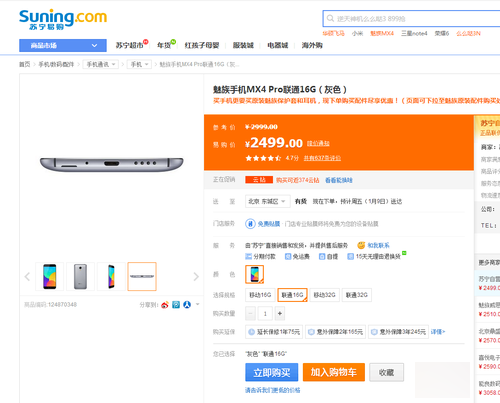Expand more share options arrow
Viewport: 500px width, 403px height.
[x=197, y=304]
